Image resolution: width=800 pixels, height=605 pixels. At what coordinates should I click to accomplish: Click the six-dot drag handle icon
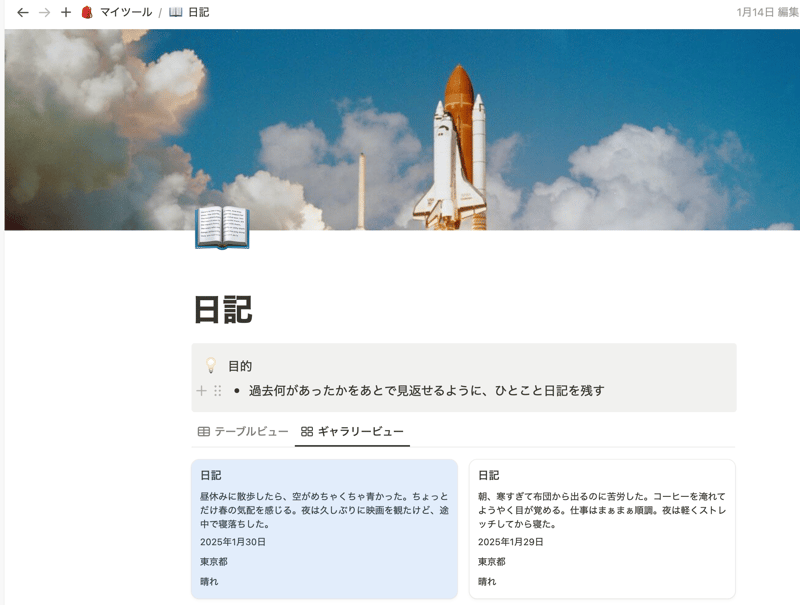(x=219, y=392)
